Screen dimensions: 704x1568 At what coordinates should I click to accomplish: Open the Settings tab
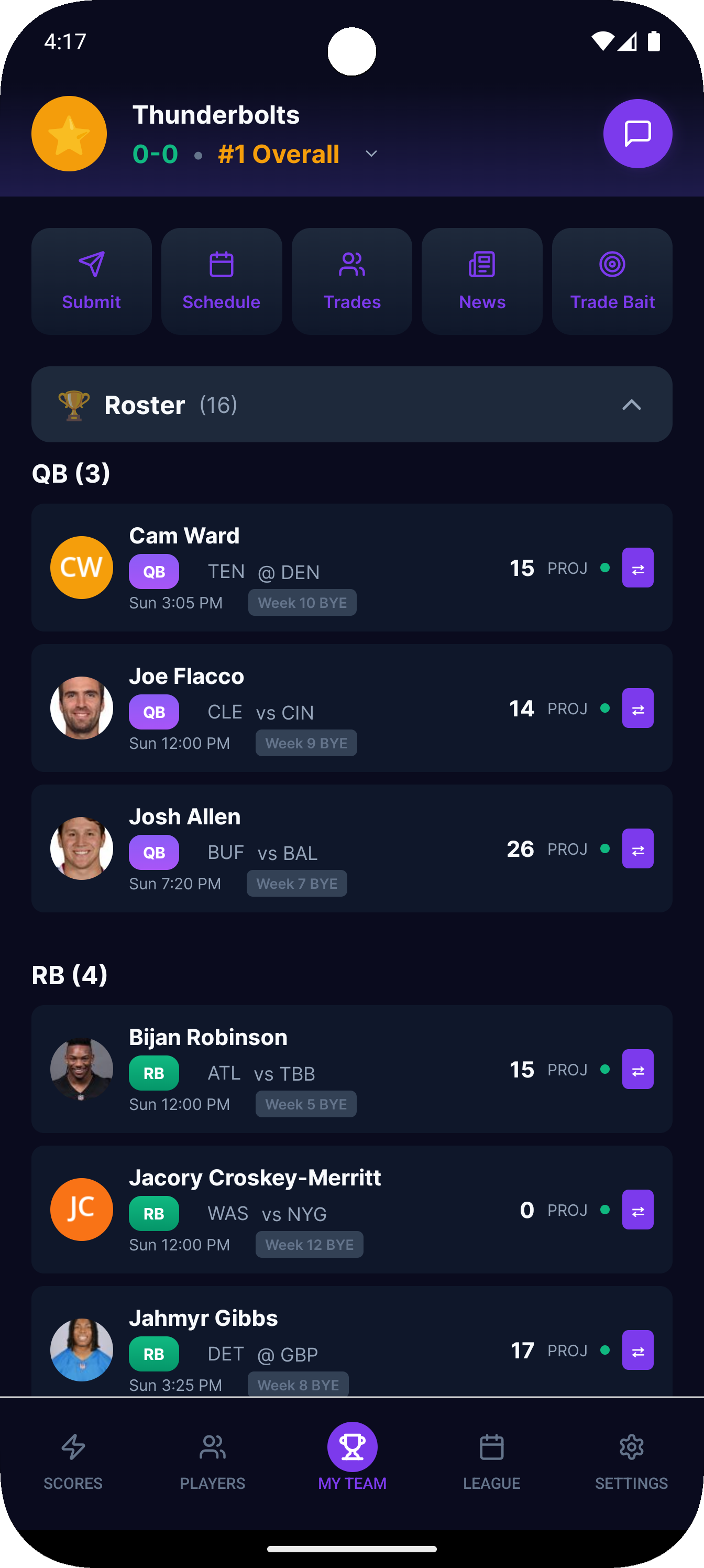tap(631, 1456)
